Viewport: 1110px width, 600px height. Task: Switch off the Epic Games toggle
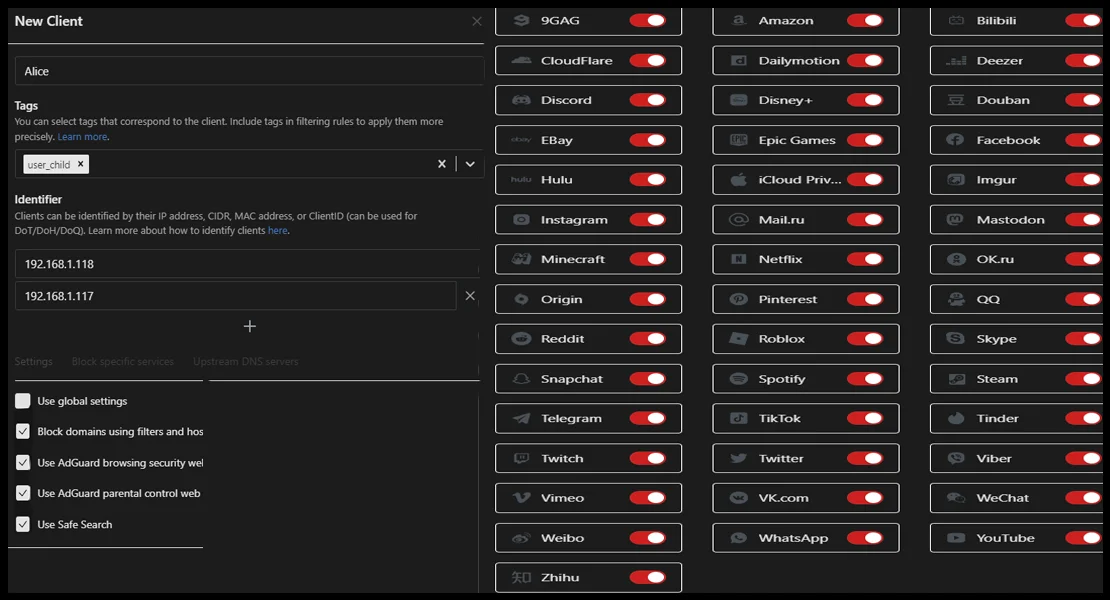(865, 140)
